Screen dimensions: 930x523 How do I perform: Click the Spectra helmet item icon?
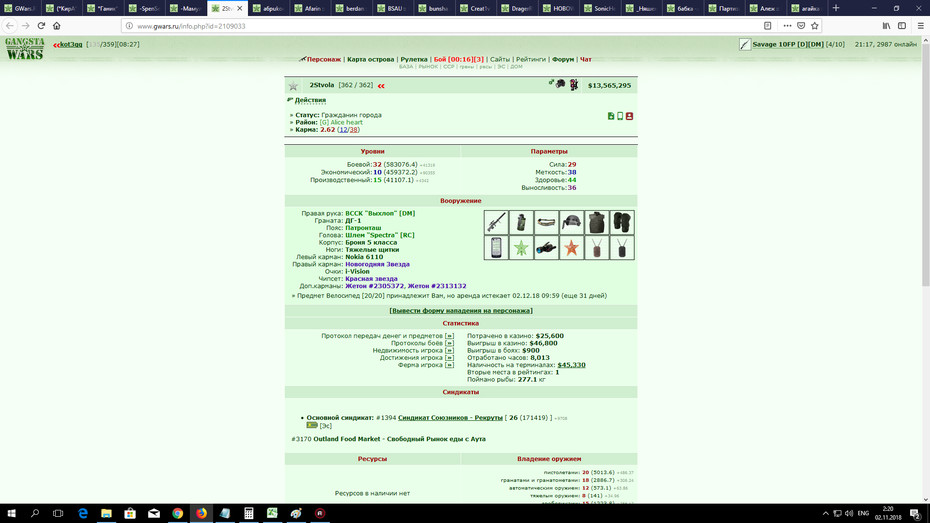click(x=571, y=222)
